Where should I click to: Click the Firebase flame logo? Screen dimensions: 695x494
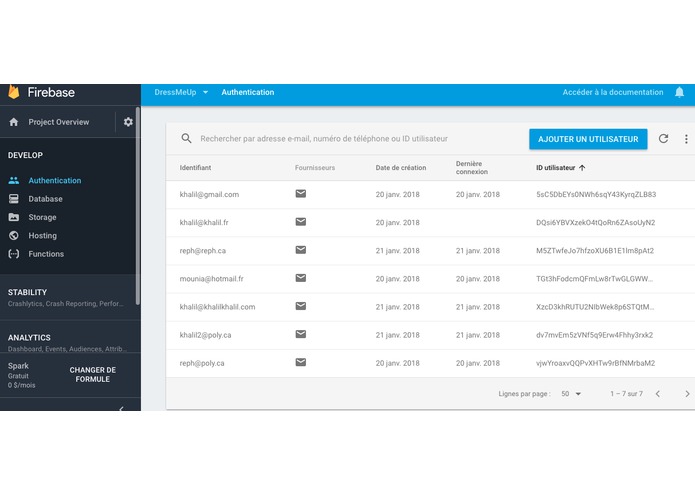point(14,92)
